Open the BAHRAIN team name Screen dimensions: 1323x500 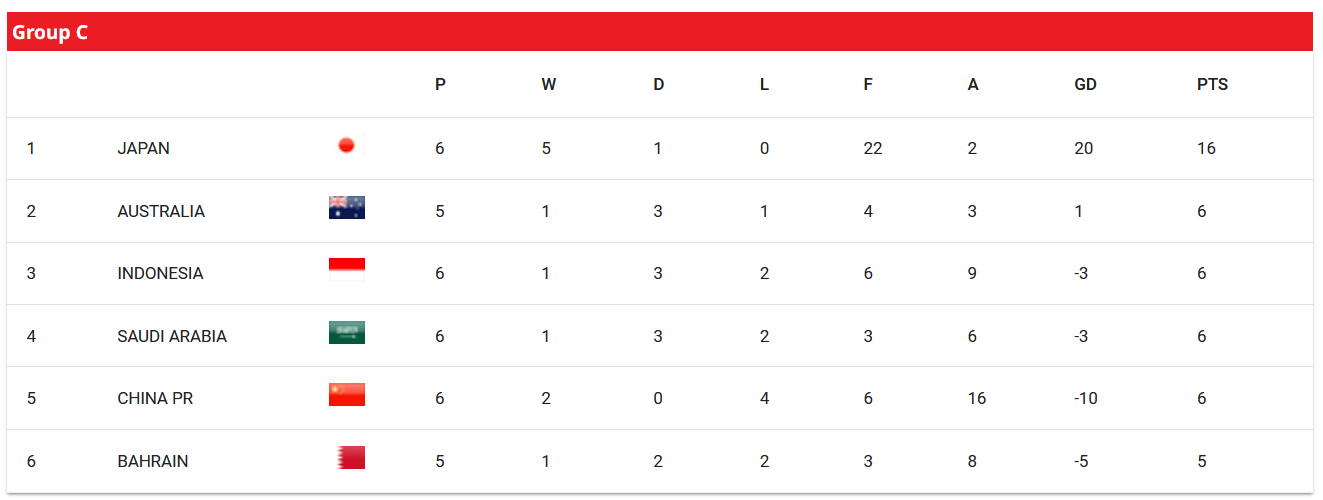[153, 461]
